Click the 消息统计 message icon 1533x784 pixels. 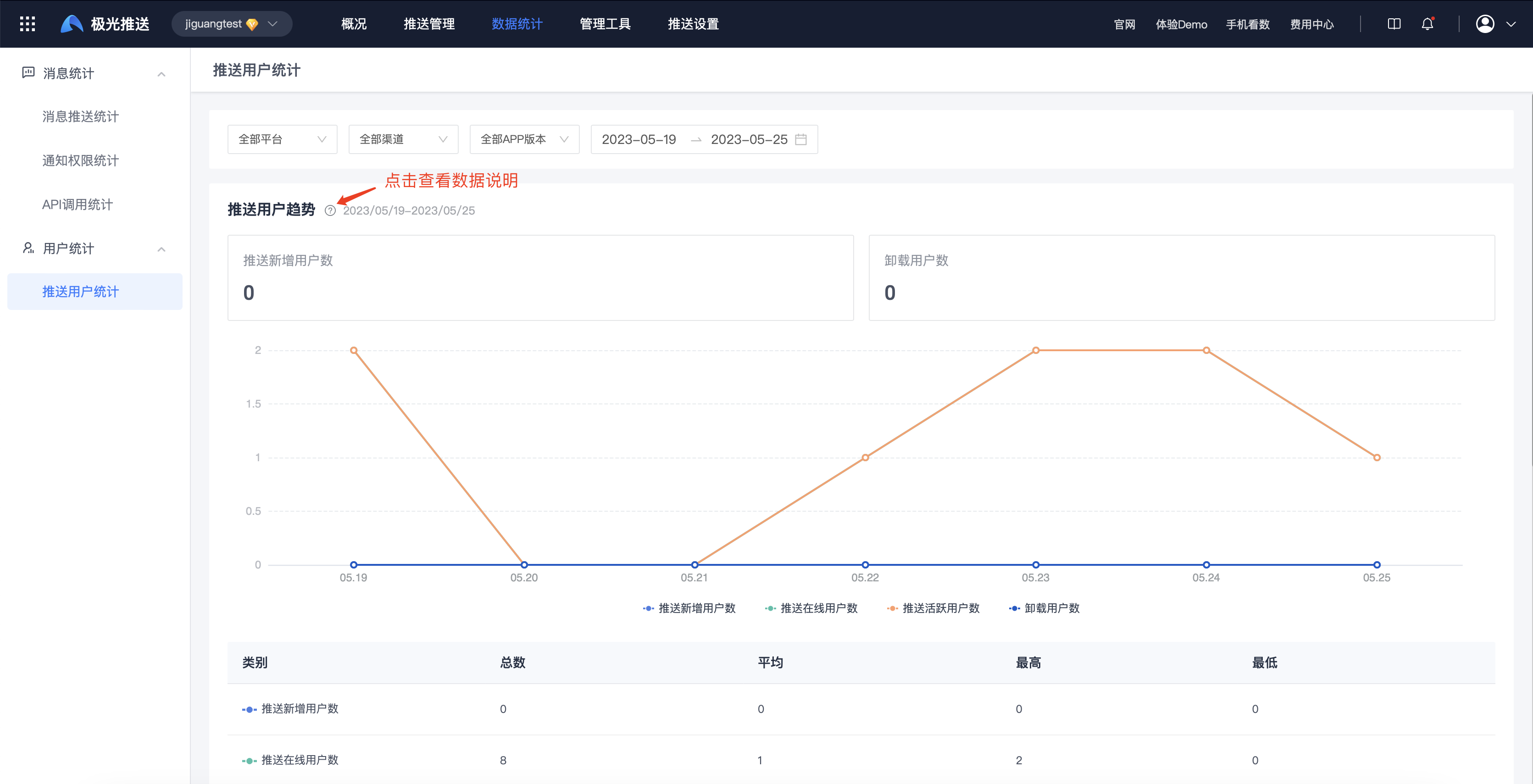point(28,72)
